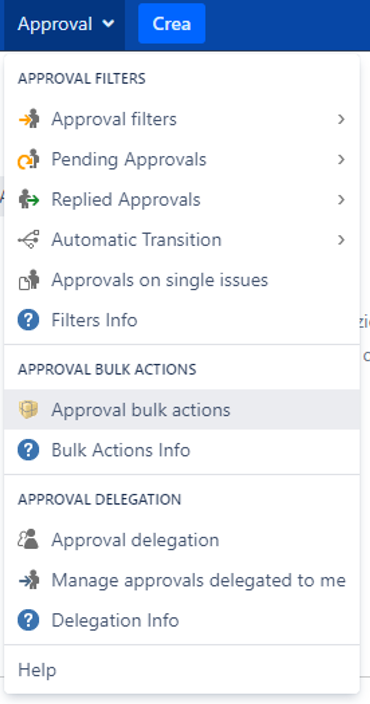This screenshot has height=704, width=370.
Task: Click the Manage approvals delegated icon
Action: click(28, 580)
